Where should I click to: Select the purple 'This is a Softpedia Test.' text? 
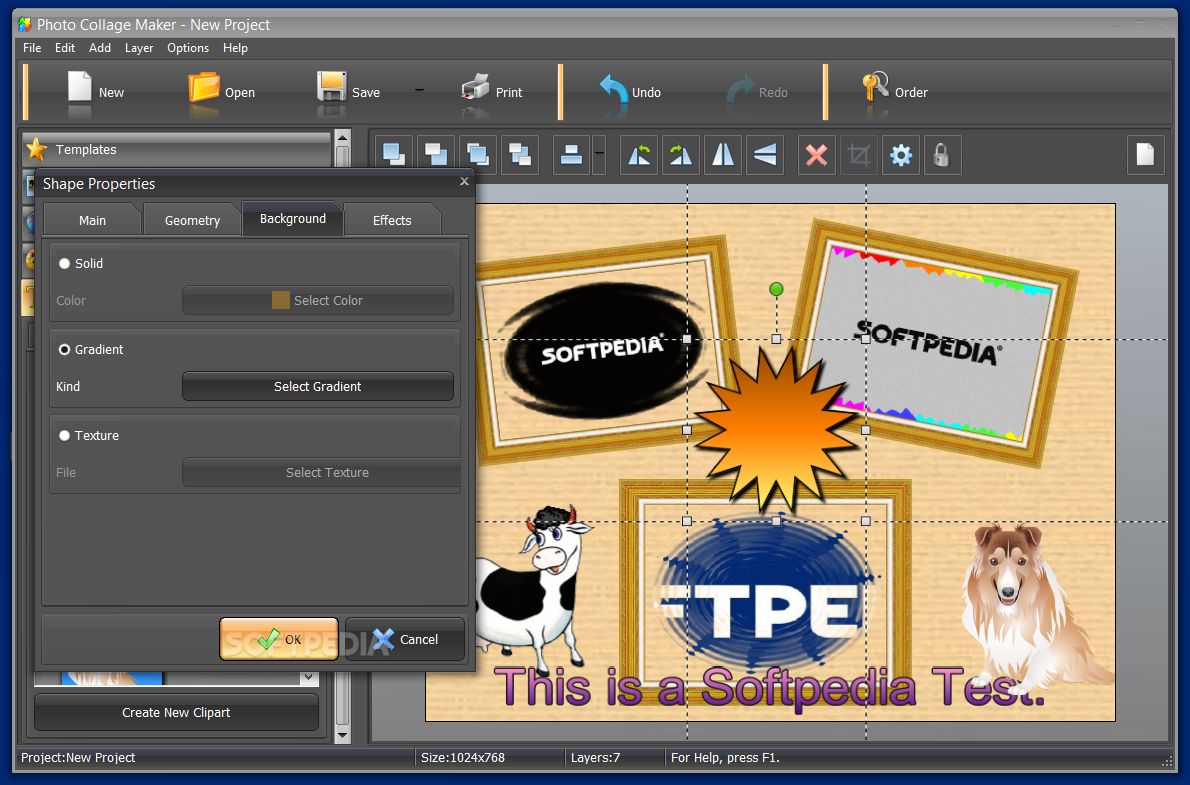point(770,687)
